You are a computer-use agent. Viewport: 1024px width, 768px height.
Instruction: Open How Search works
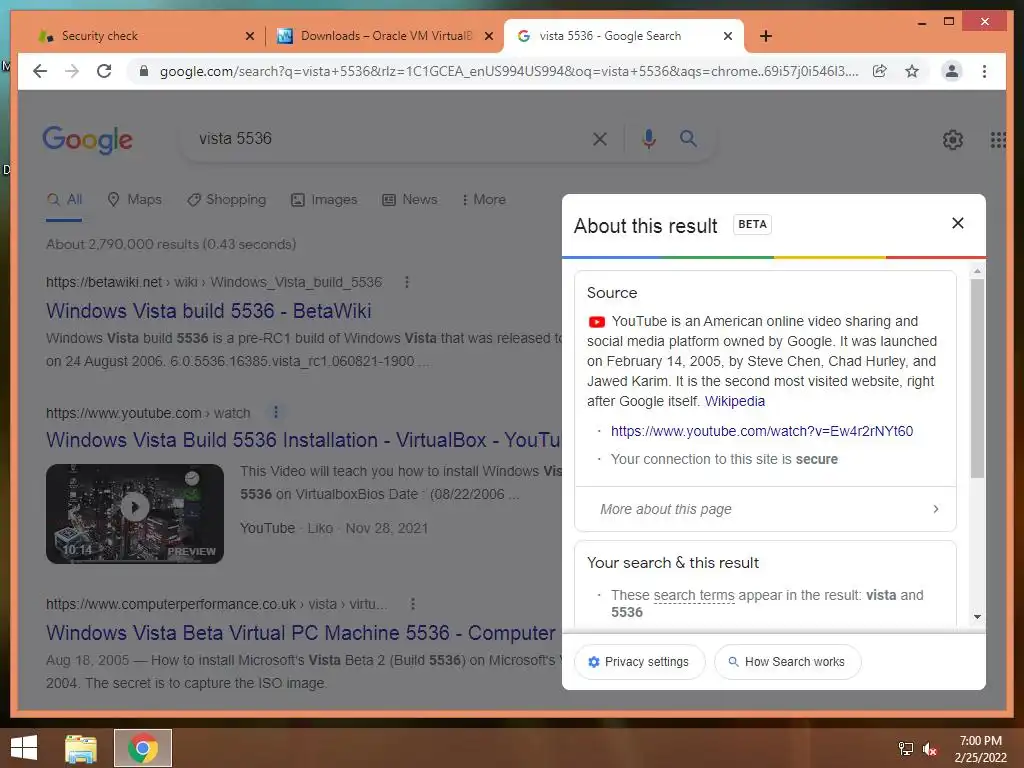(x=788, y=662)
